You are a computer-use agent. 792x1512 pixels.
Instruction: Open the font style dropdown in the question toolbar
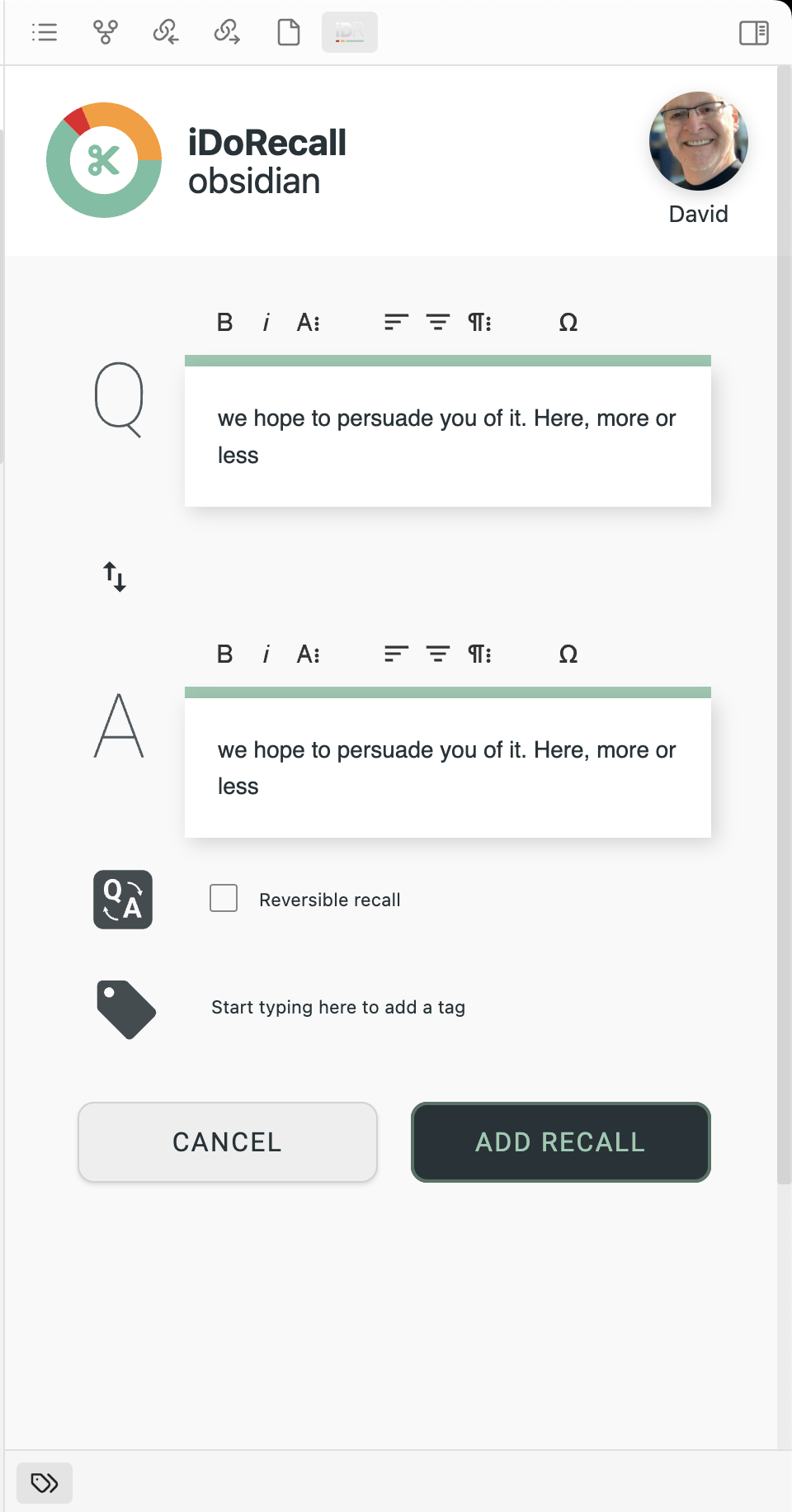(309, 323)
